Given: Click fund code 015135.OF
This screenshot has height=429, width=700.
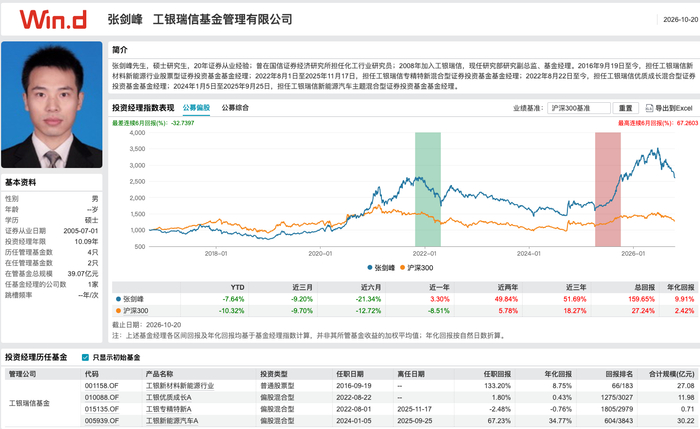Looking at the screenshot, I should click(x=102, y=409).
